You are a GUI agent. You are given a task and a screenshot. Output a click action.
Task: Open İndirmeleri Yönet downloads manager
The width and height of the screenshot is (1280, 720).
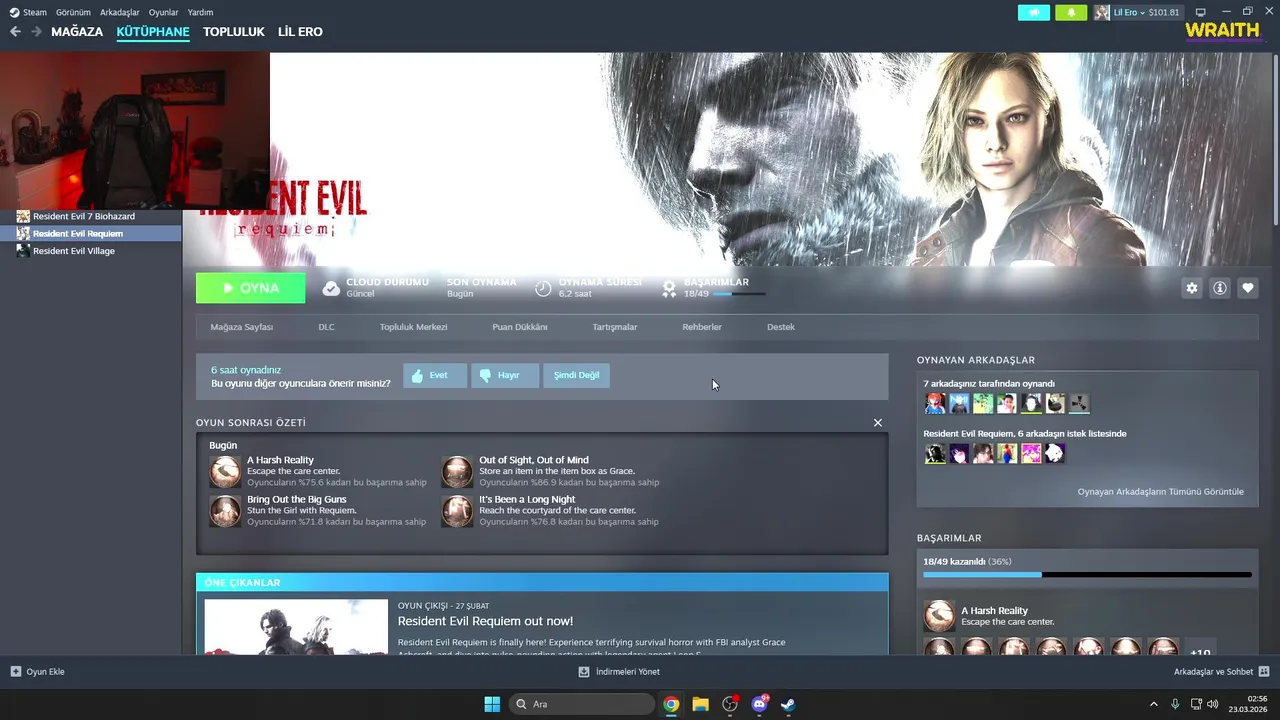(x=619, y=672)
